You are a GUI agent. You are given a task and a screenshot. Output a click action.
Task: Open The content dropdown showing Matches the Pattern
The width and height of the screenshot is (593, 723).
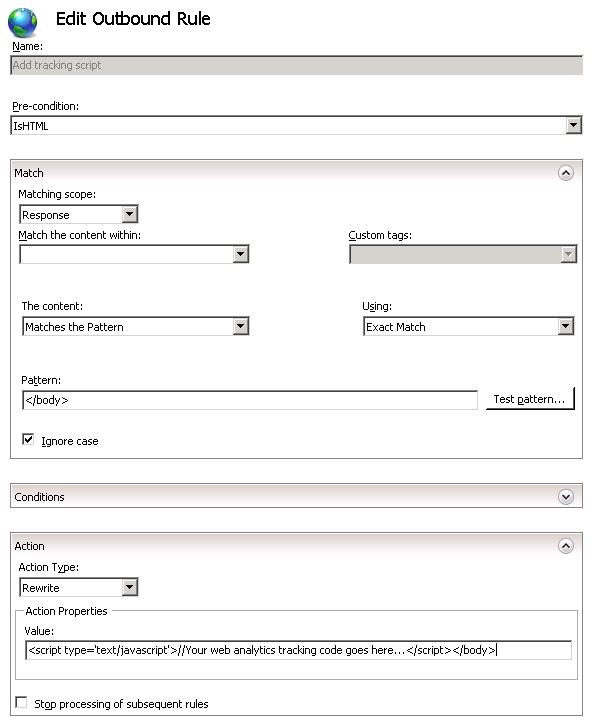pos(136,326)
